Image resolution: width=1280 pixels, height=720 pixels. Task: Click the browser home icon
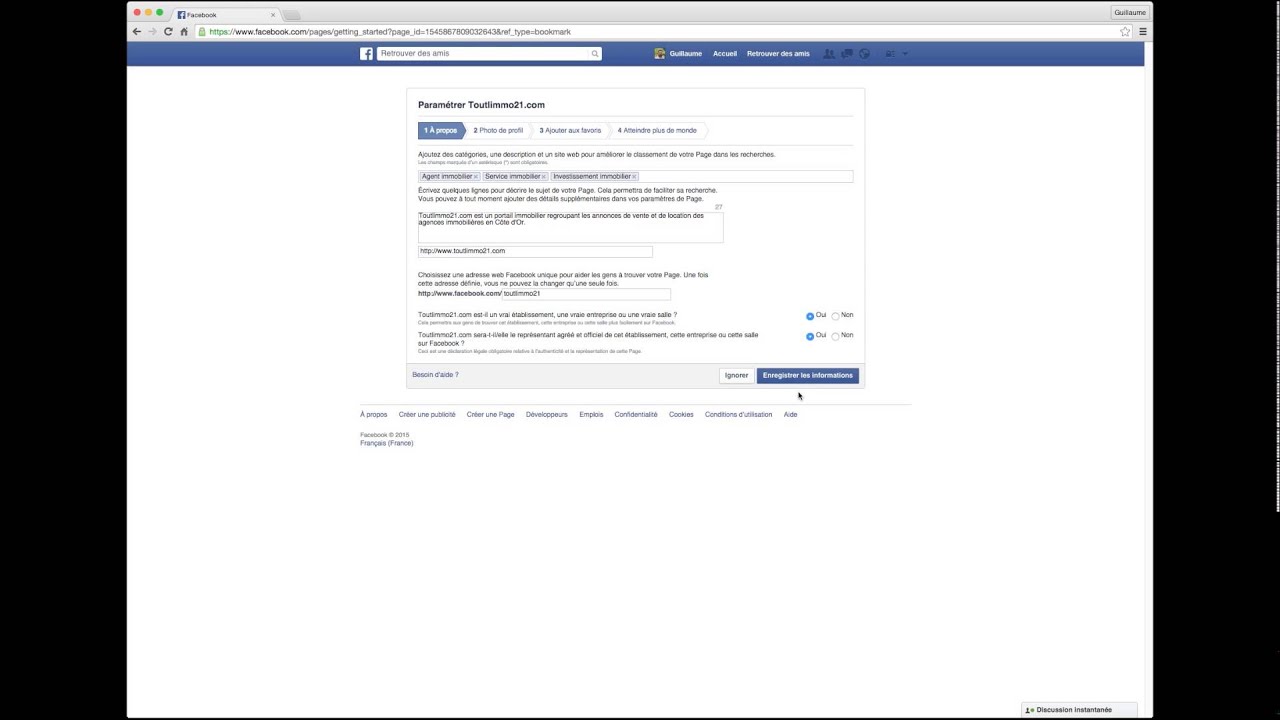click(184, 32)
